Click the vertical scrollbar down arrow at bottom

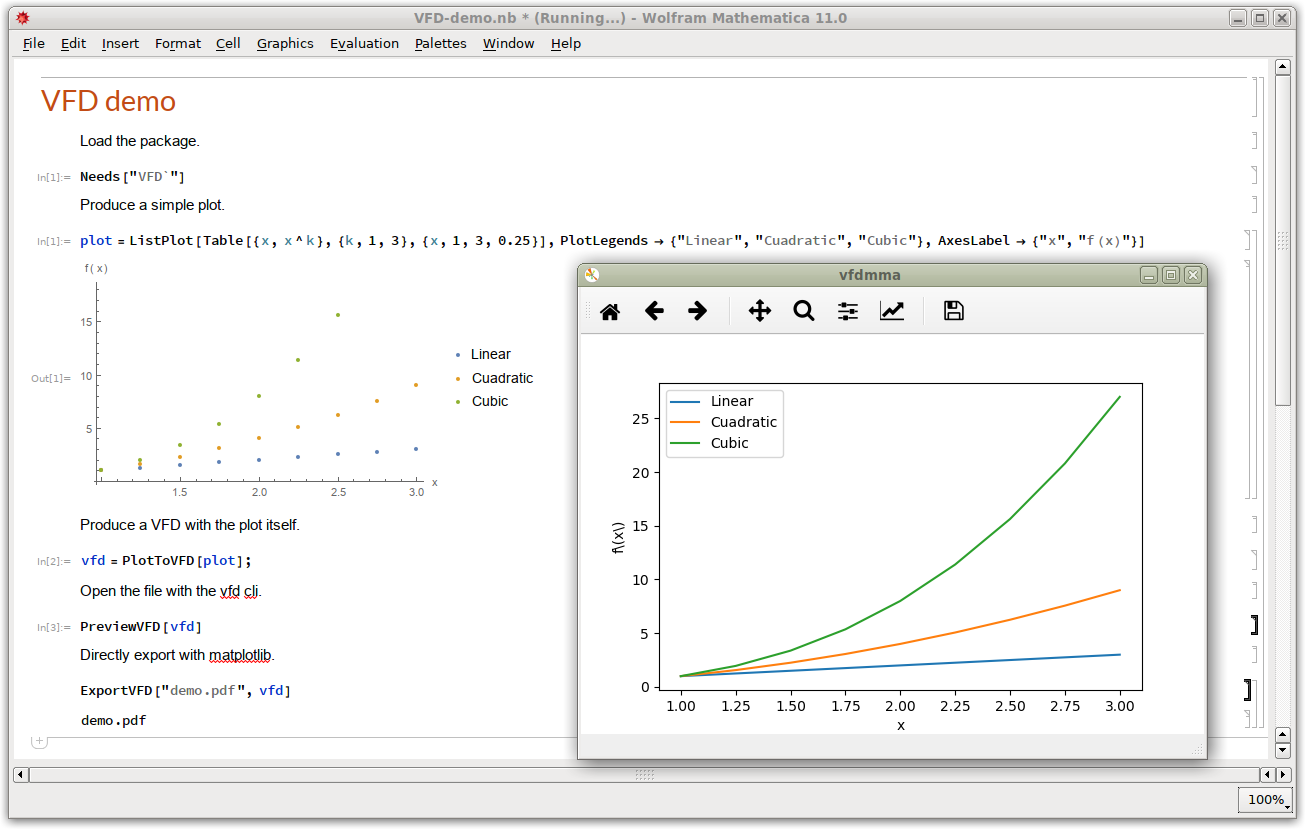coord(1283,750)
